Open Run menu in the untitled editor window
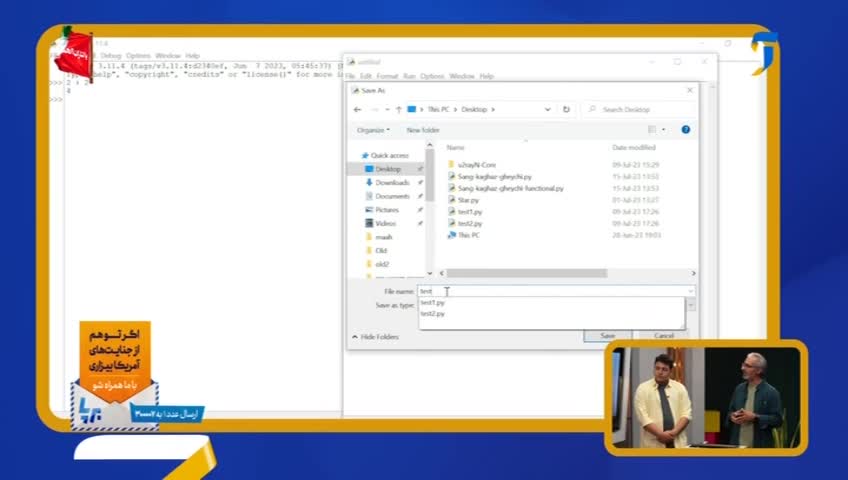This screenshot has height=480, width=848. point(409,76)
